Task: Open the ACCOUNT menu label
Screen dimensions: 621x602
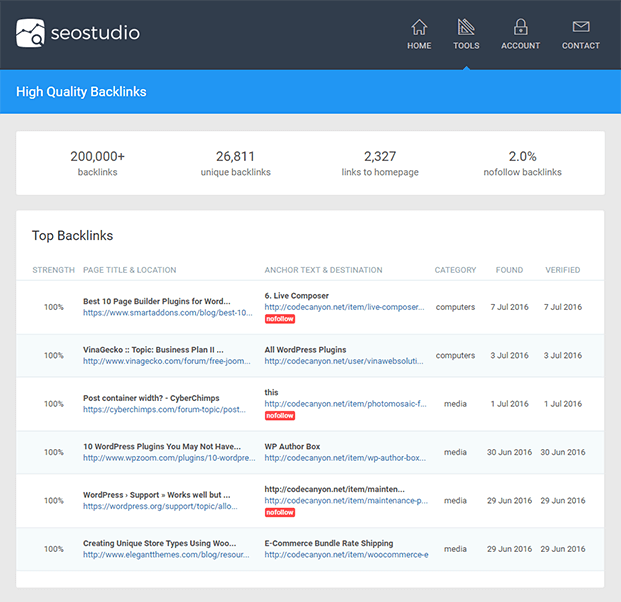Action: point(520,46)
